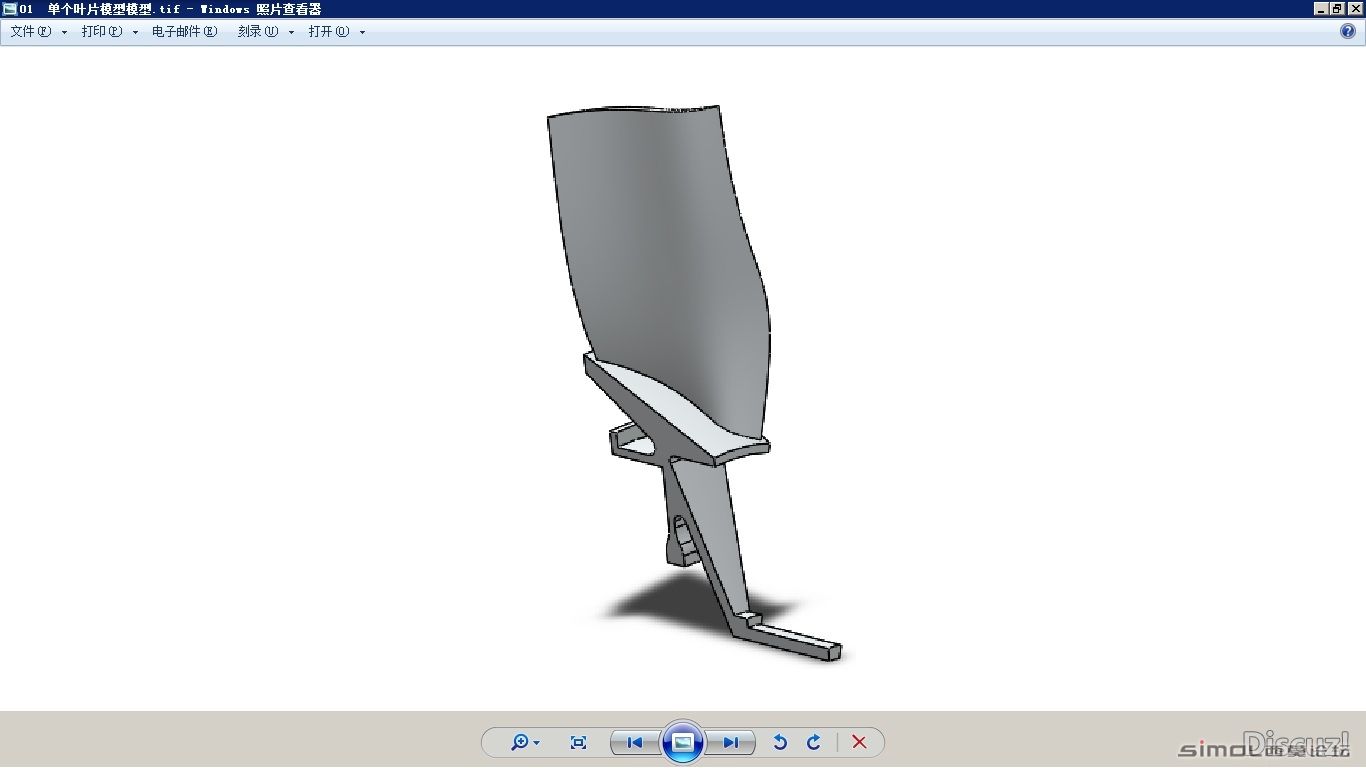1366x768 pixels.
Task: Click the photo viewer title bar icon
Action: (x=10, y=9)
